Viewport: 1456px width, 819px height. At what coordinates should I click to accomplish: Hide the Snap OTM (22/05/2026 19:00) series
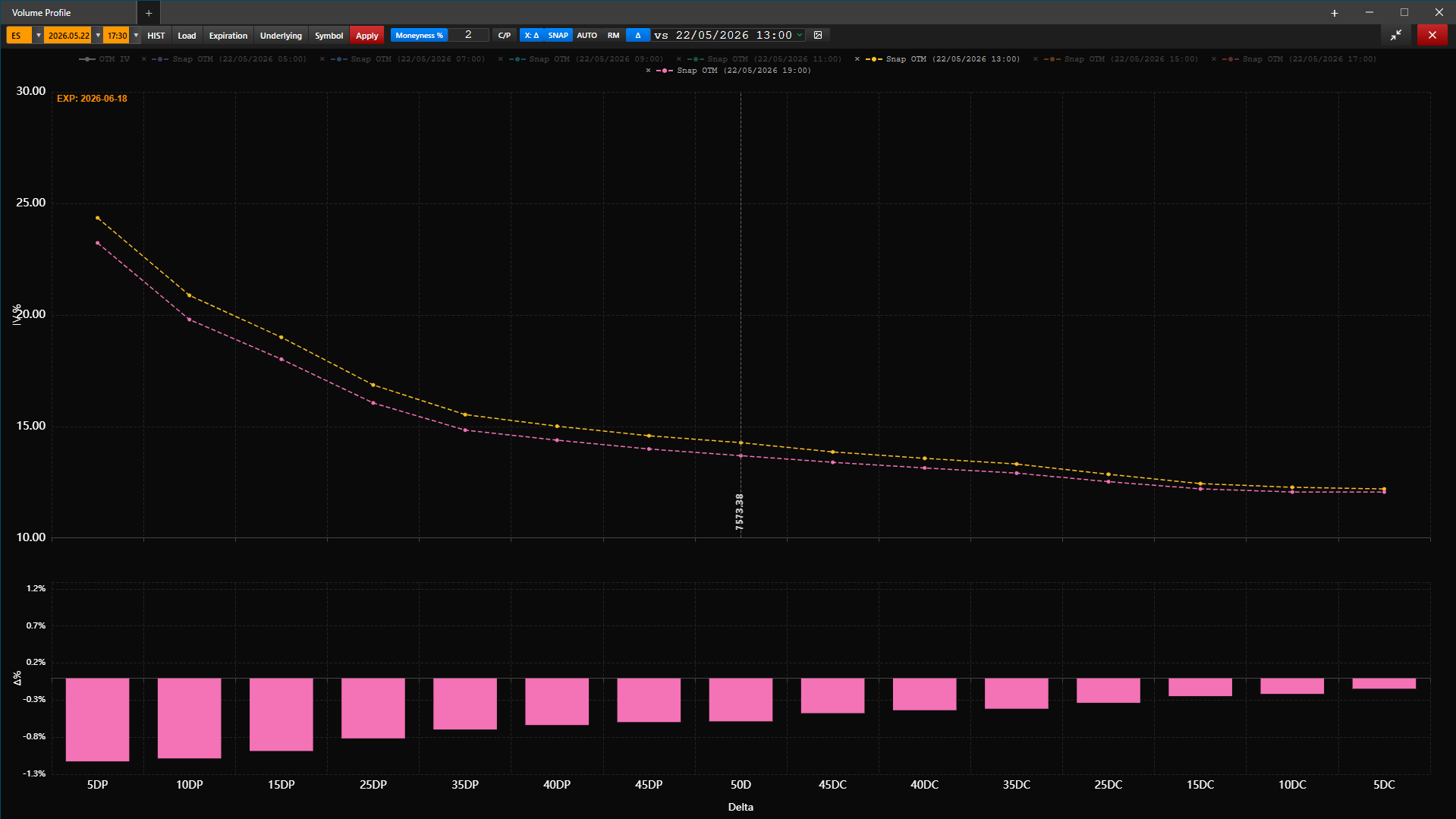734,71
